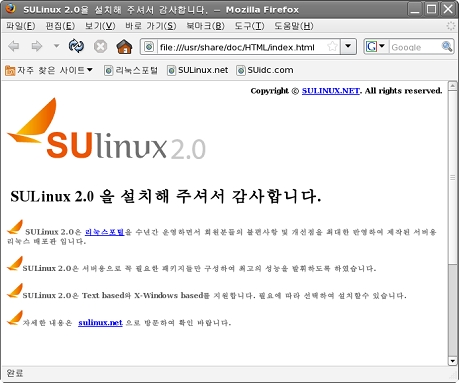Follow the SULINUX.NET copyright link

click(331, 91)
